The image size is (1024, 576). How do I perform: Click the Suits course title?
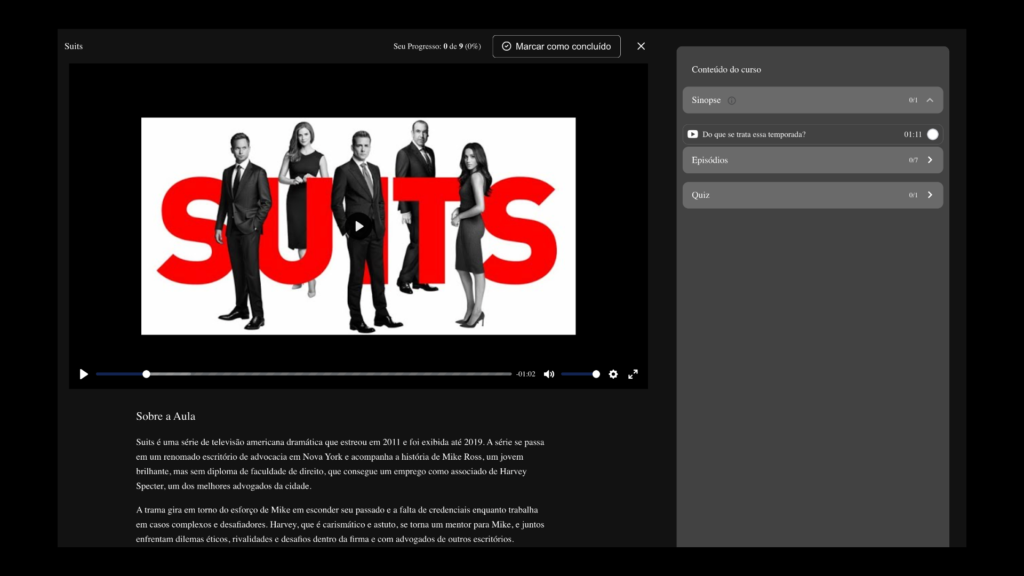[72, 46]
